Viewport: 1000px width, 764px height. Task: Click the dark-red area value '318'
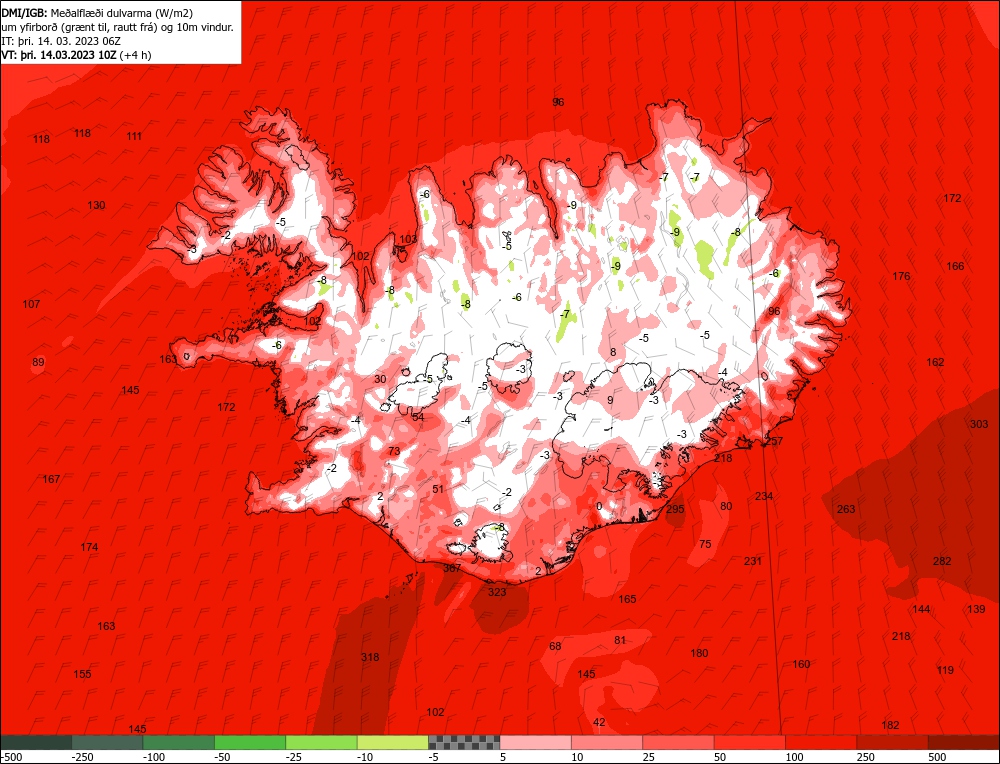[370, 657]
